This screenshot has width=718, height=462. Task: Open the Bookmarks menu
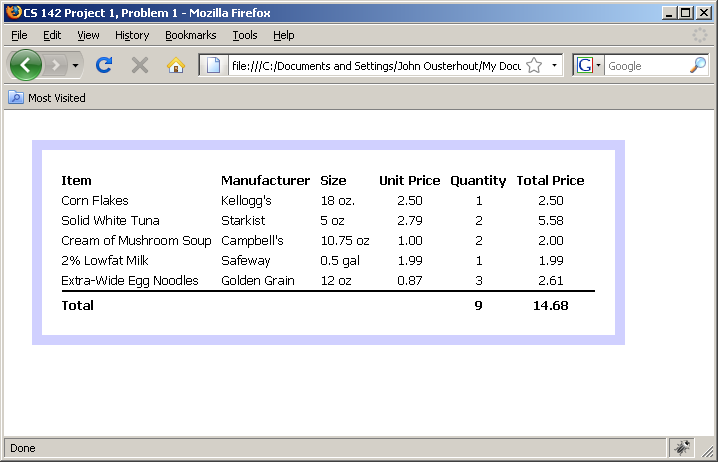click(190, 35)
